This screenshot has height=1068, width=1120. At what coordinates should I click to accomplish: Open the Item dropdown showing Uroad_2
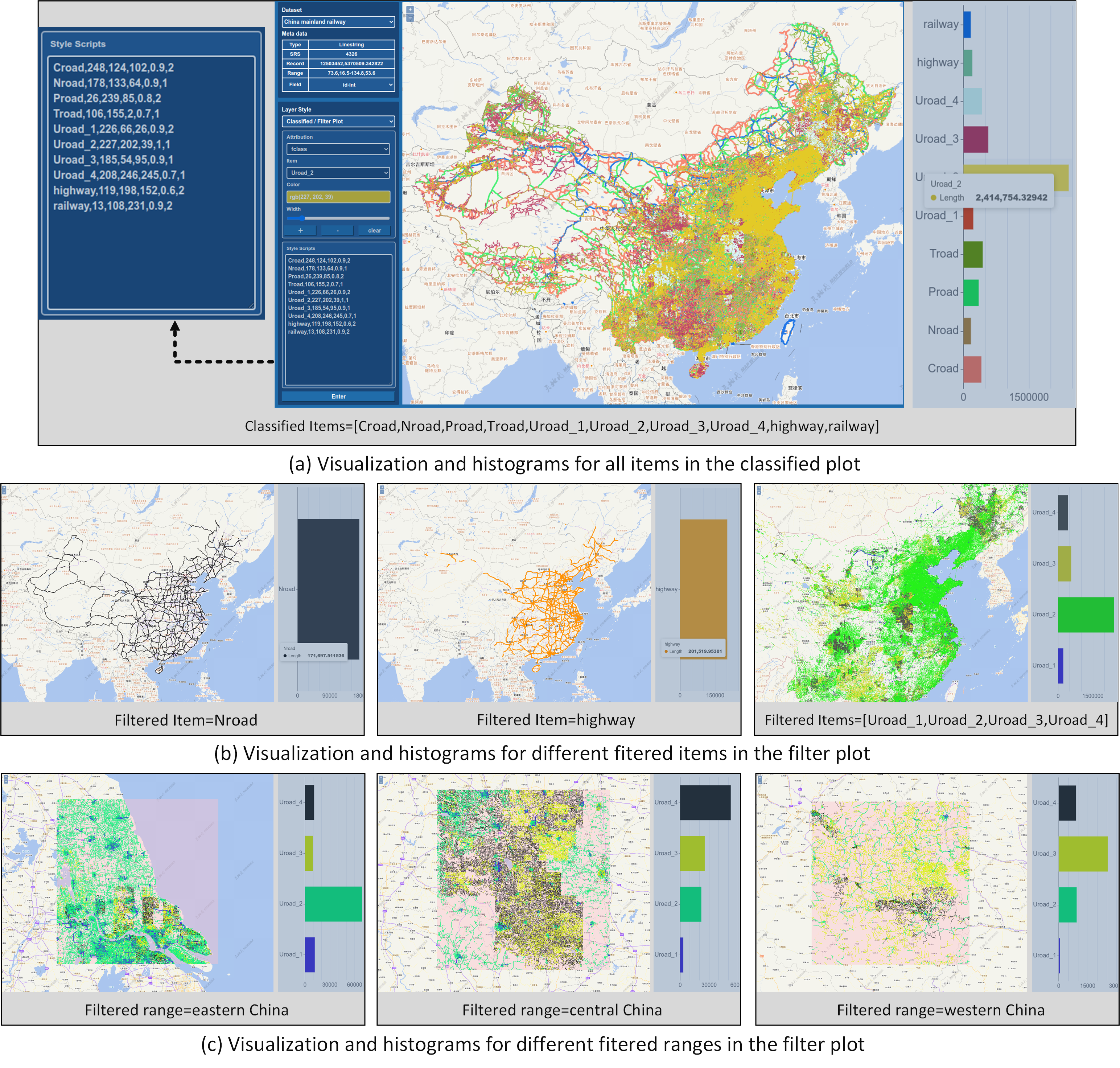338,172
